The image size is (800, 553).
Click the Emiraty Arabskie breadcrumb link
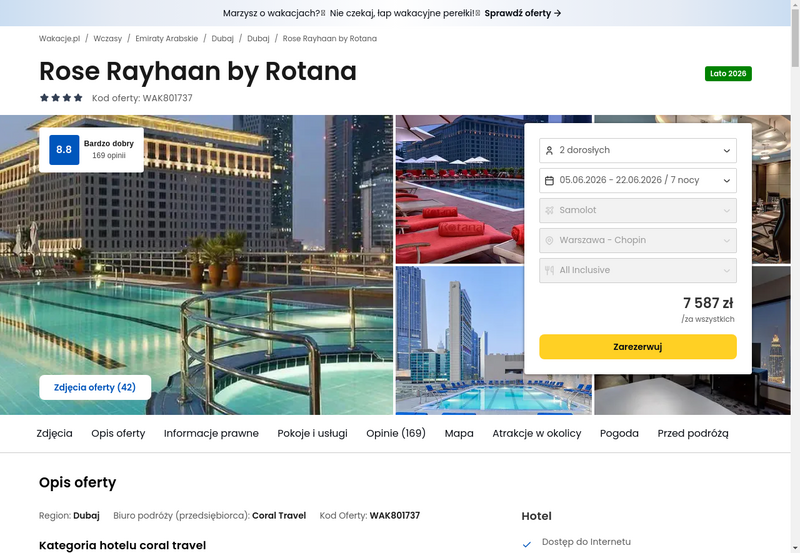tap(166, 38)
